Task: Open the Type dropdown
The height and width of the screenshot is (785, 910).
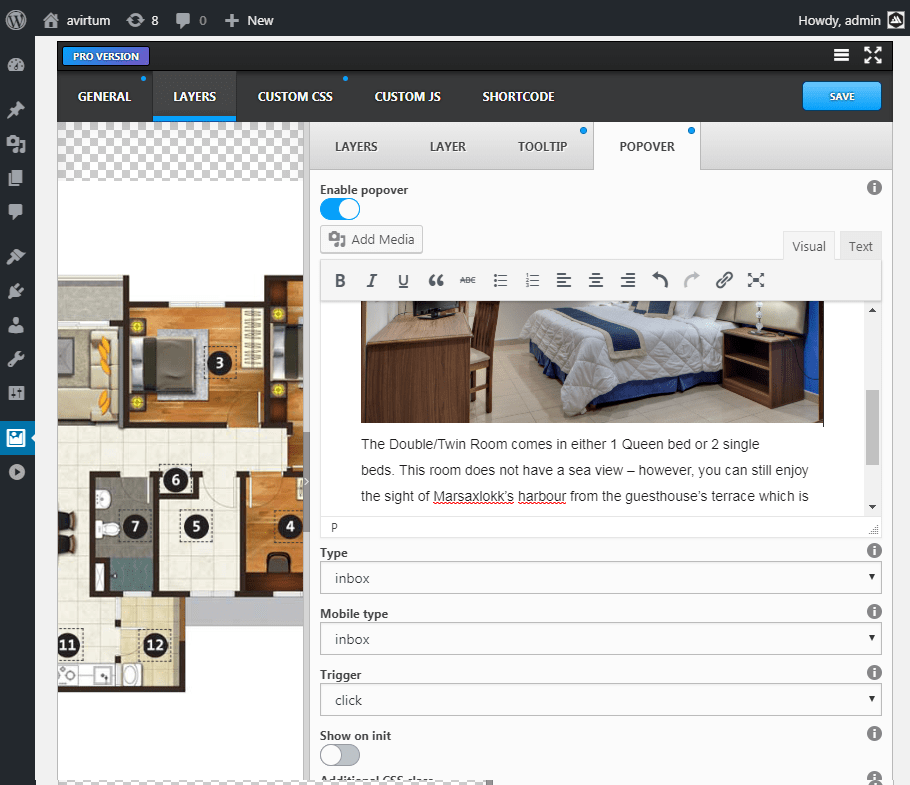Action: click(x=600, y=578)
